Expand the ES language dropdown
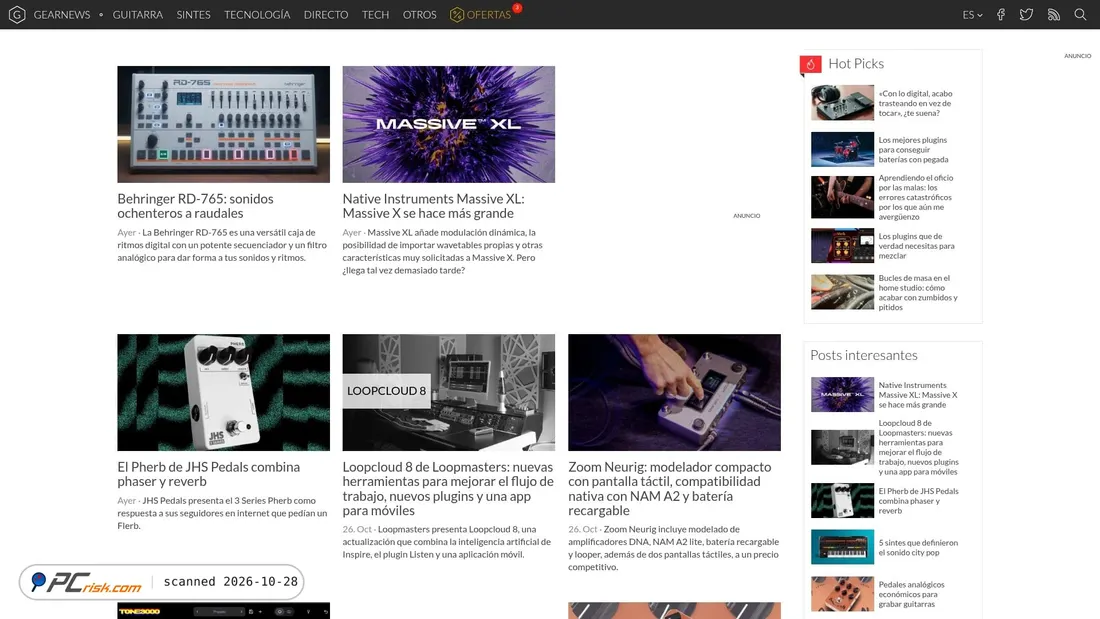Image resolution: width=1100 pixels, height=619 pixels. (972, 15)
